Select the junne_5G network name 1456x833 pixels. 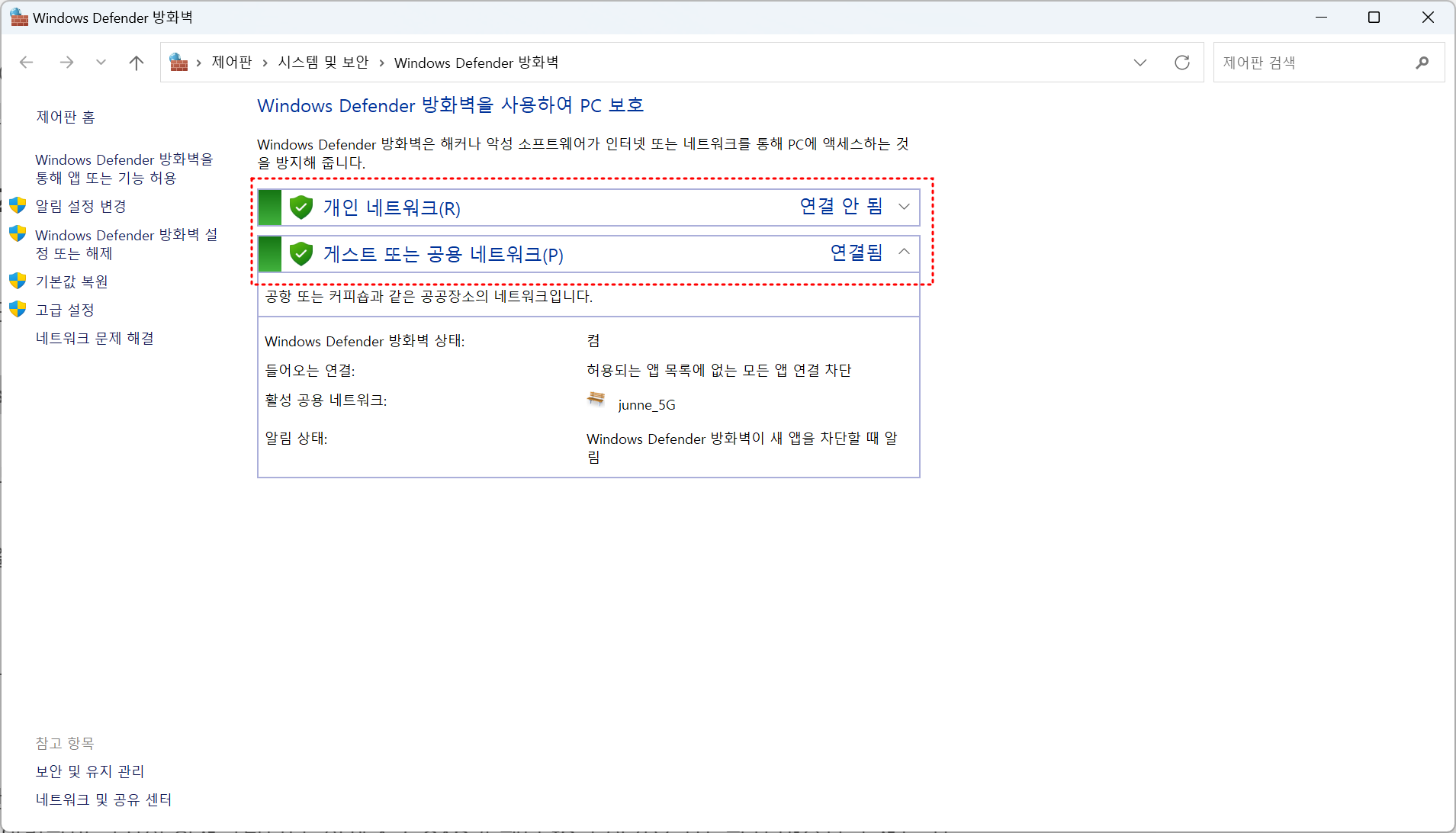(x=647, y=405)
